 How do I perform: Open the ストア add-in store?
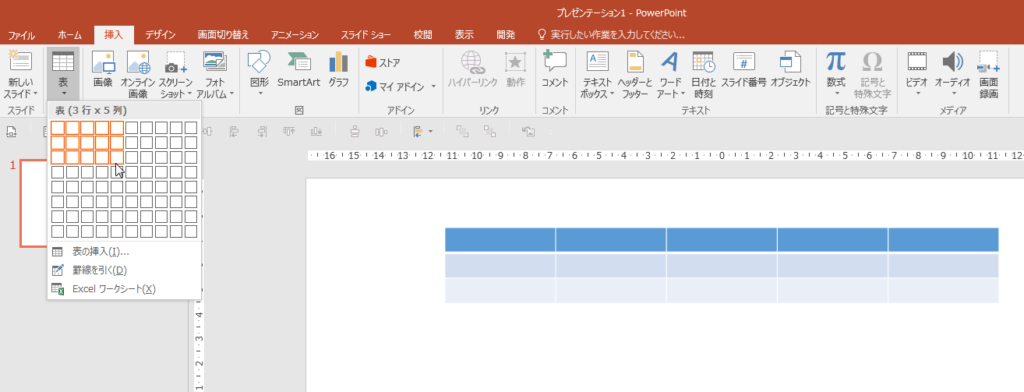point(383,63)
